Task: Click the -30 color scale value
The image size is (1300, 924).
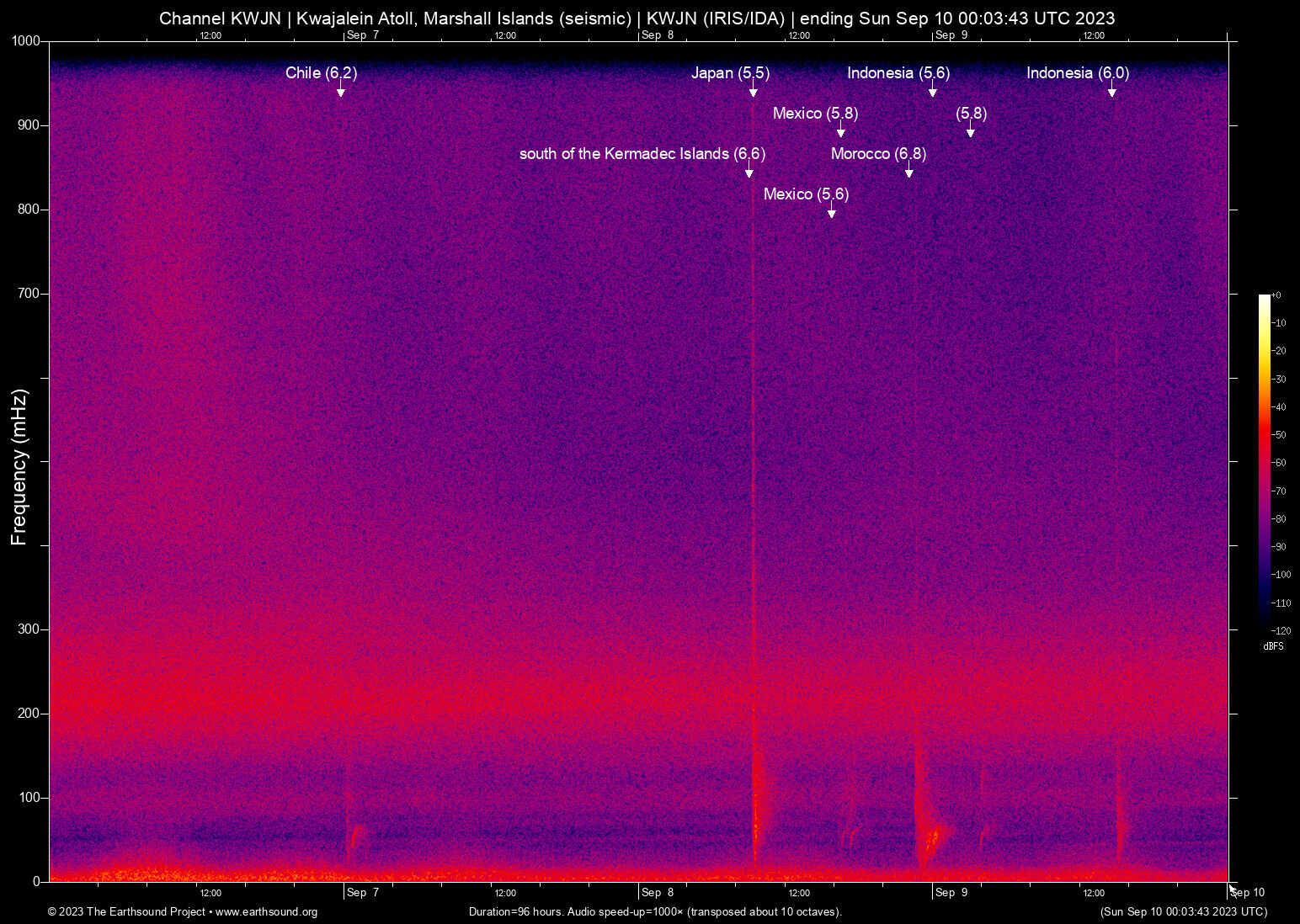Action: (x=1278, y=380)
